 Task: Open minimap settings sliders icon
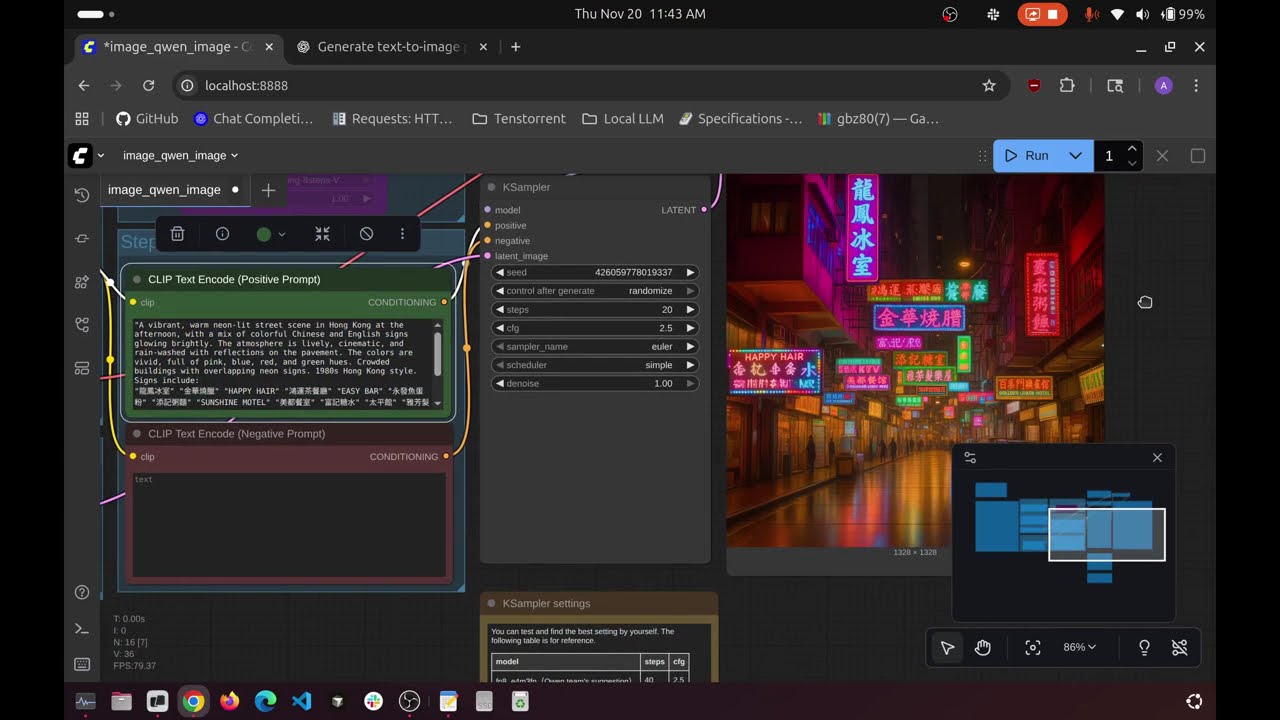click(x=970, y=457)
